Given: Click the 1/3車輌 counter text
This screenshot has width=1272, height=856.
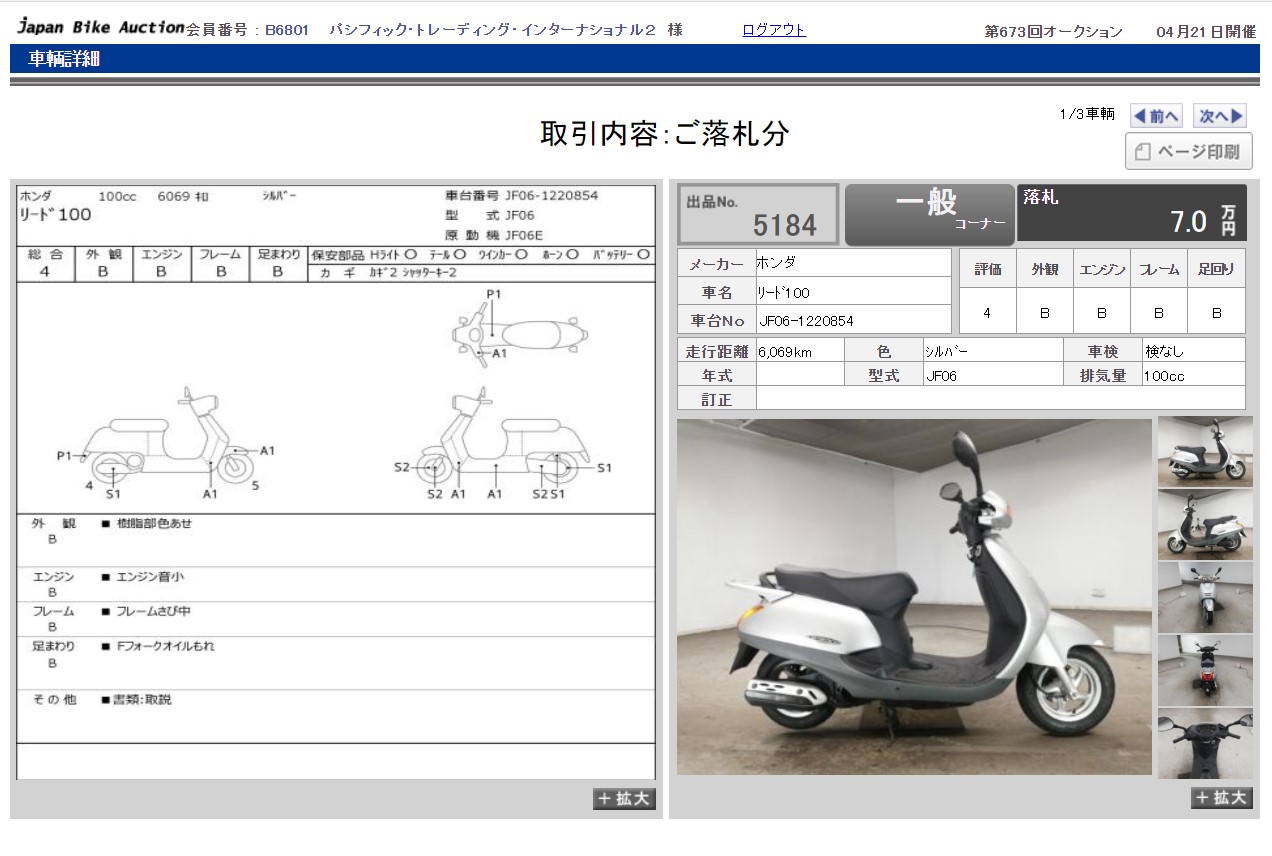Looking at the screenshot, I should click(x=1087, y=114).
